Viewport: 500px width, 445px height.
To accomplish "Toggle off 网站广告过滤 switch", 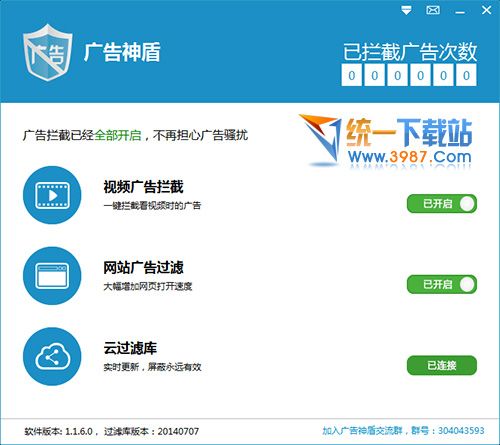I will click(442, 284).
